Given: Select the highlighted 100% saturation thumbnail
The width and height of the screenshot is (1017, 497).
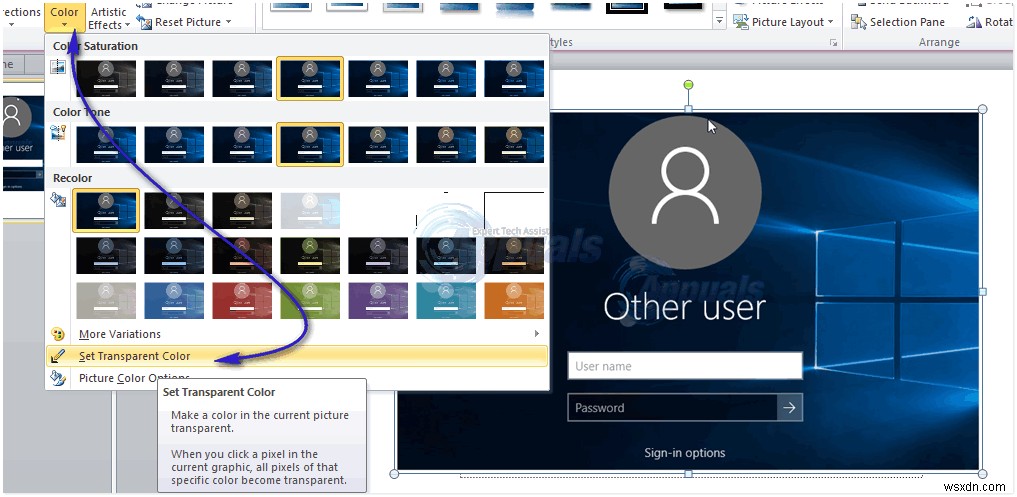Looking at the screenshot, I should click(310, 79).
